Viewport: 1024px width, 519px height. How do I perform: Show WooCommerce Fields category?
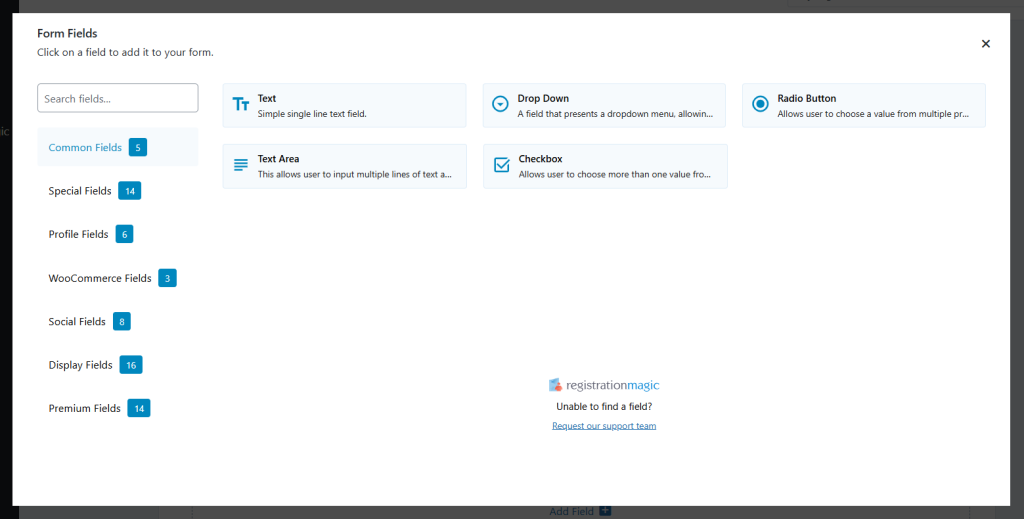point(100,278)
